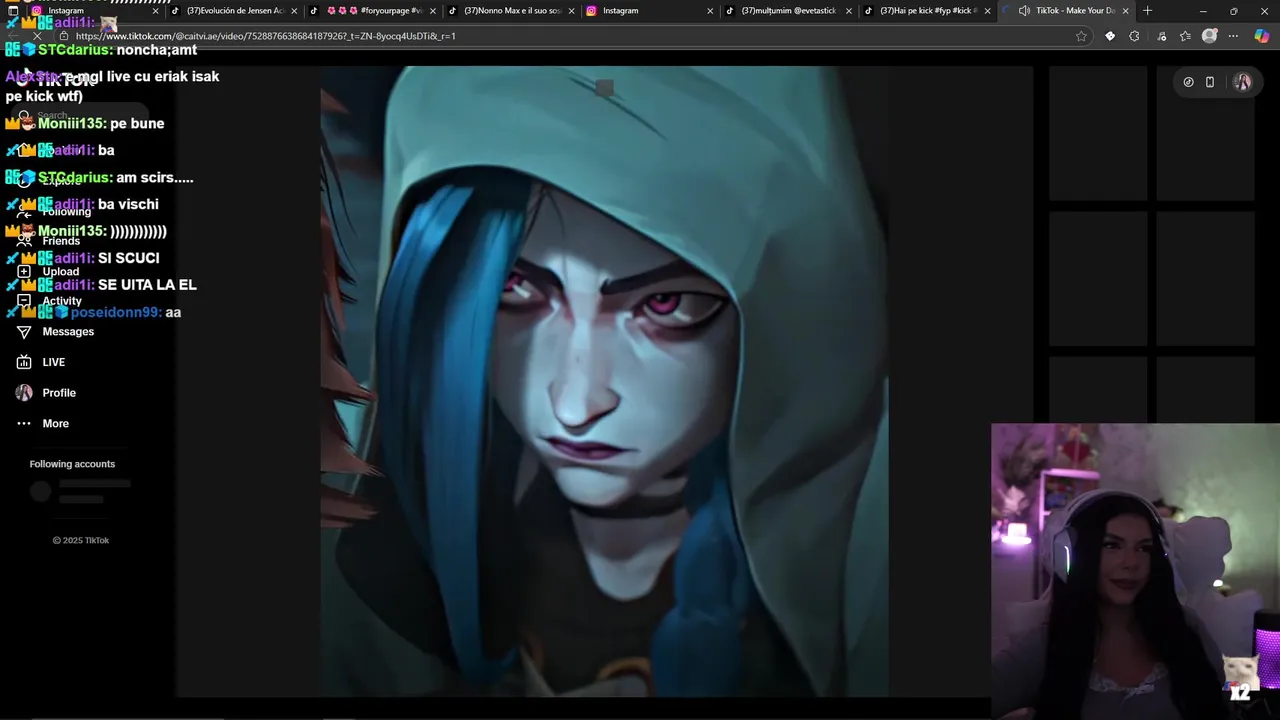This screenshot has width=1280, height=720.
Task: Expand the More options in TikTok sidebar
Action: tap(55, 424)
